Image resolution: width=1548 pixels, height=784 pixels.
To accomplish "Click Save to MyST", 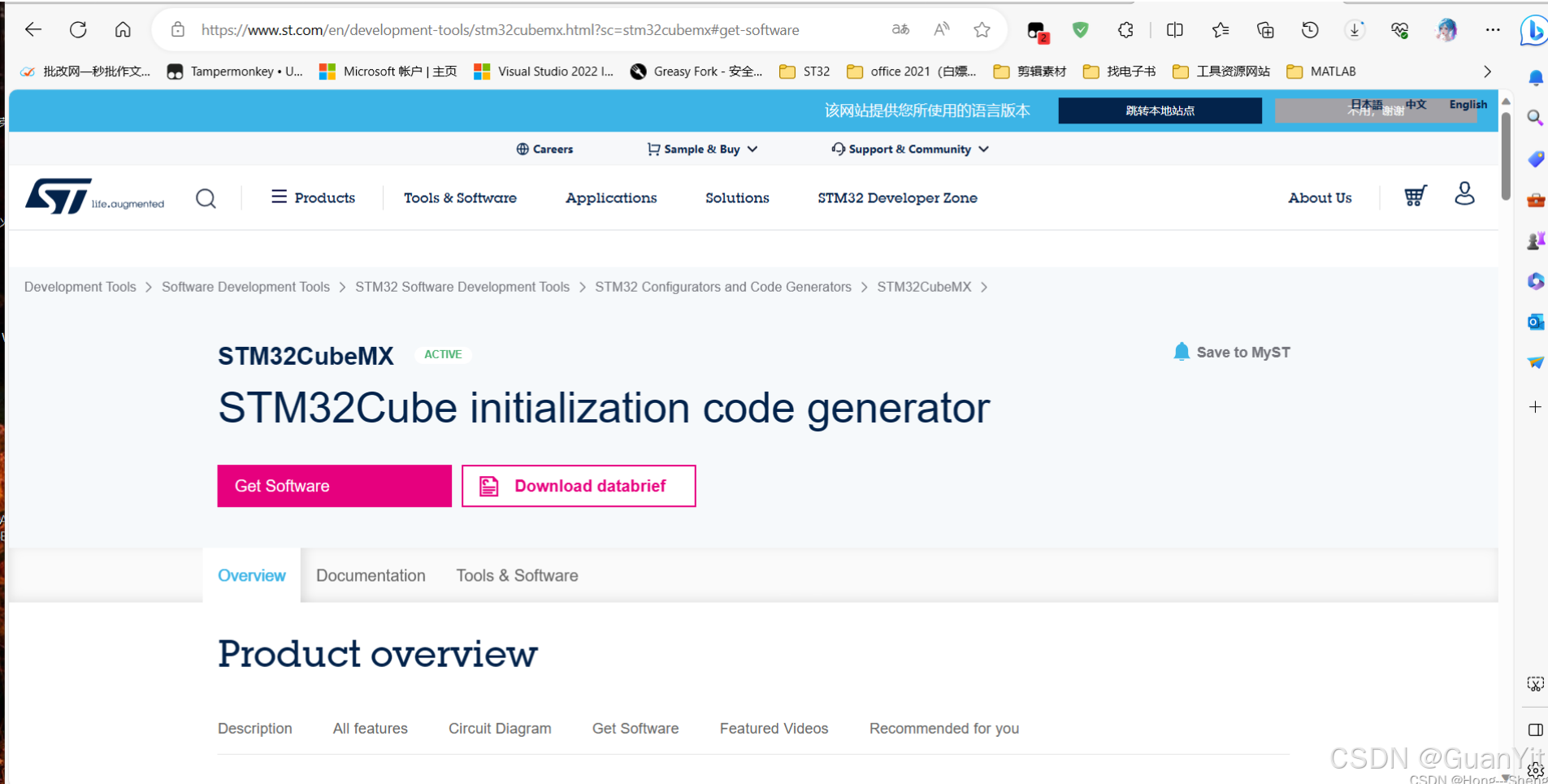I will (x=1232, y=352).
